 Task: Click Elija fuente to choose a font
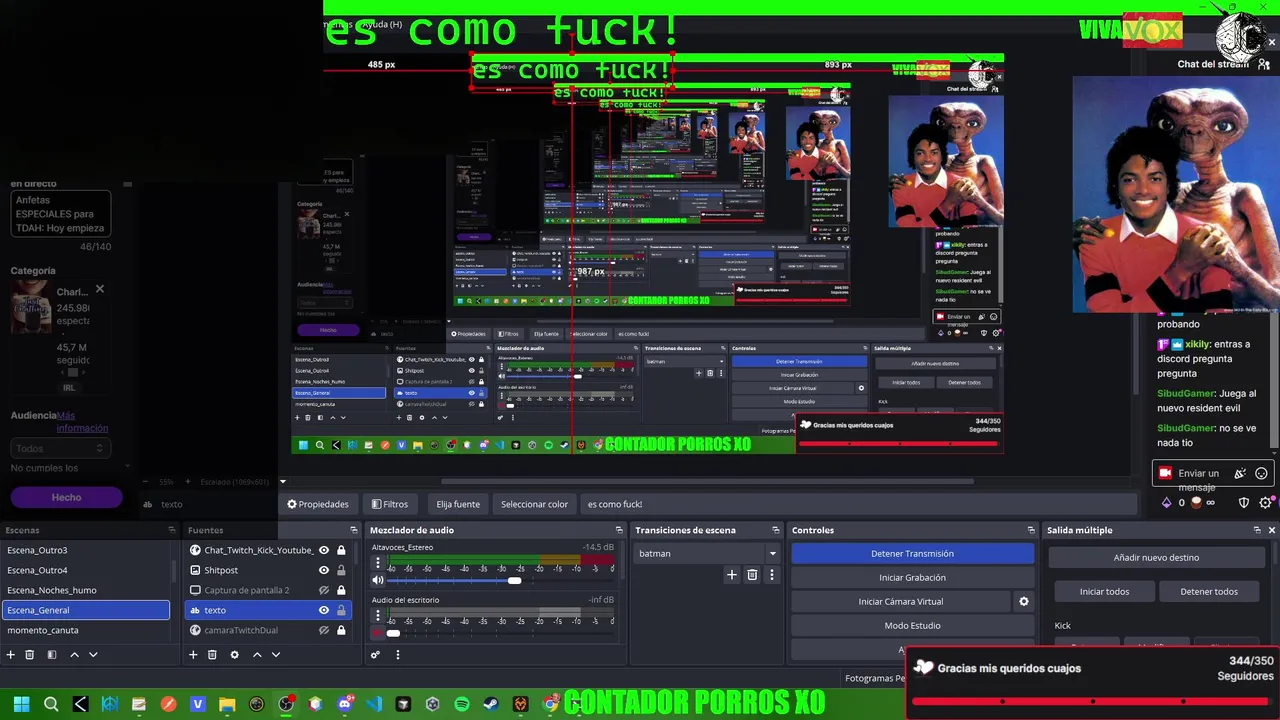point(458,504)
